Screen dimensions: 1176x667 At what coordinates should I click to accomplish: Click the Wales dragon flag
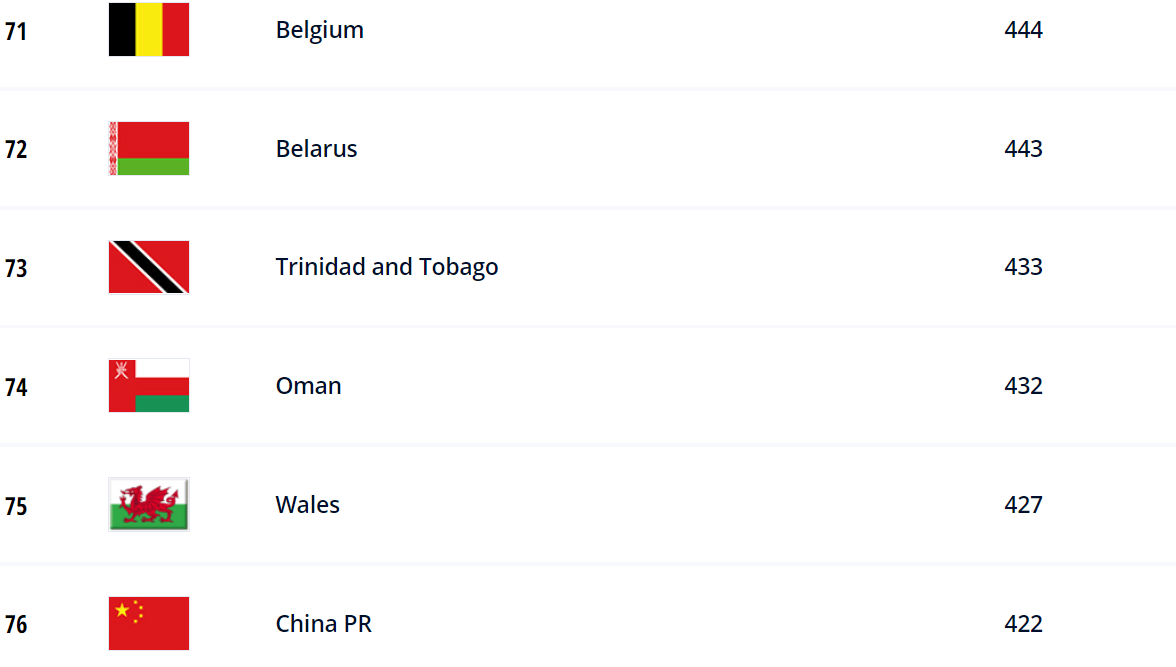pos(148,504)
